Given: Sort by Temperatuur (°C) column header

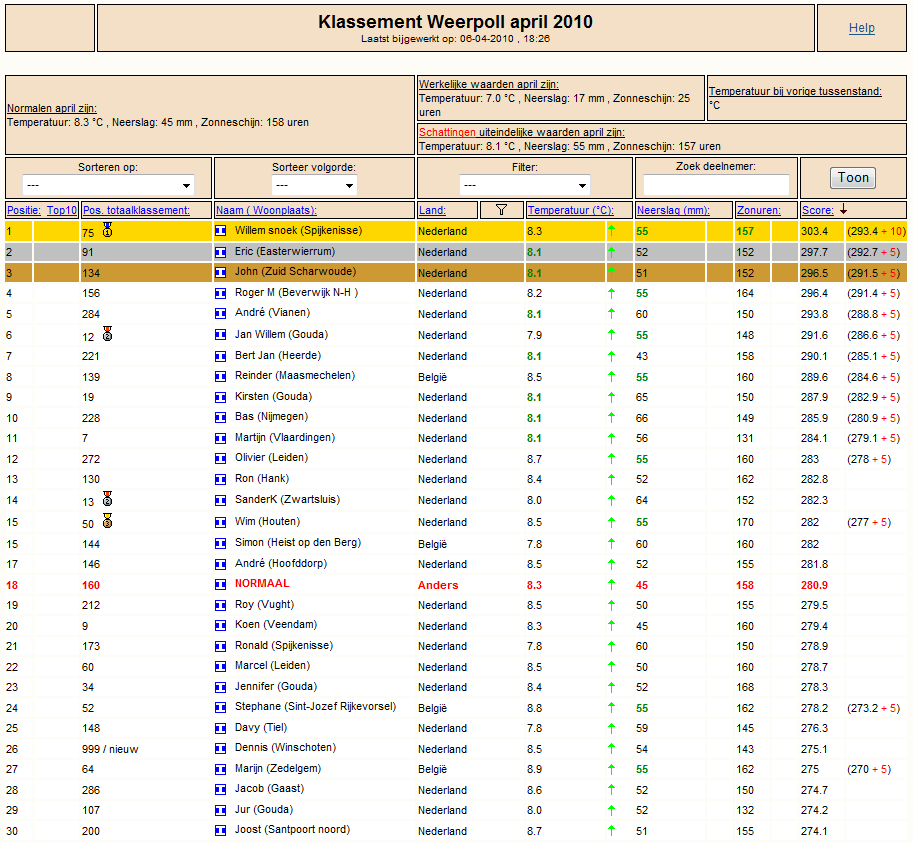Looking at the screenshot, I should point(571,210).
